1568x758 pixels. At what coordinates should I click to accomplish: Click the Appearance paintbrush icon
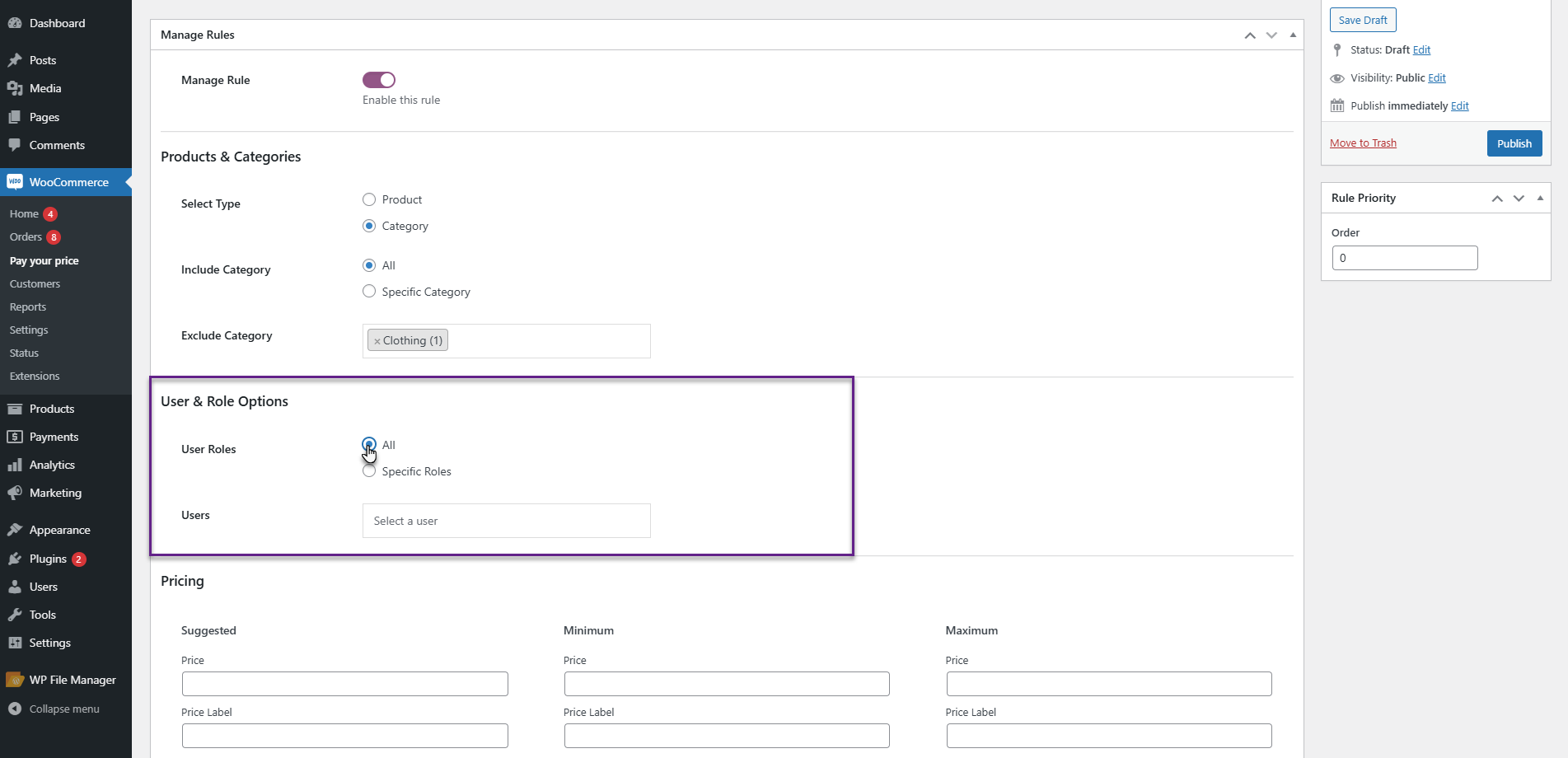[15, 530]
